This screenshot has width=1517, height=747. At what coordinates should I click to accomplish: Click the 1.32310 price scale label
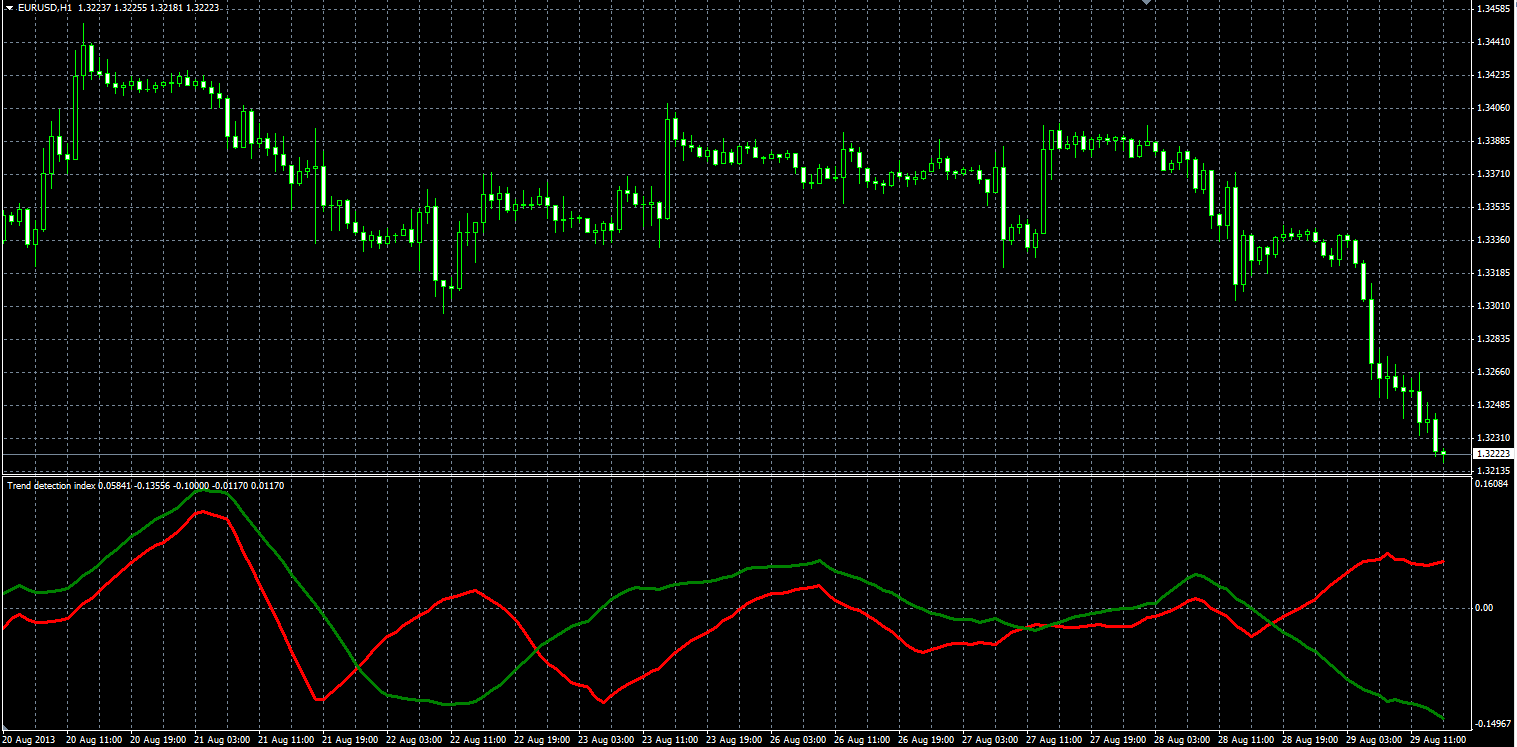[x=1493, y=438]
